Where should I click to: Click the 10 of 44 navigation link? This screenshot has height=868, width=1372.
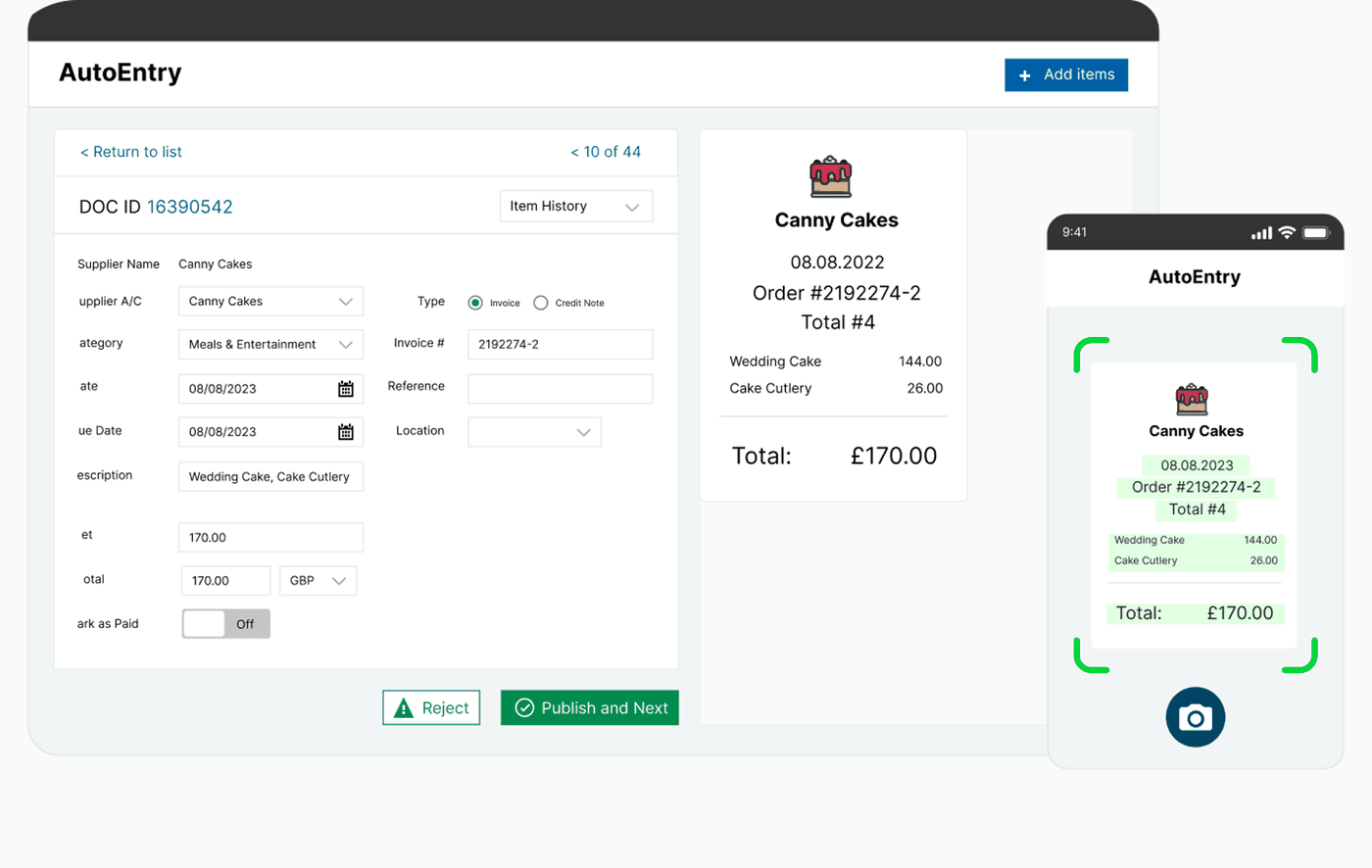click(606, 152)
